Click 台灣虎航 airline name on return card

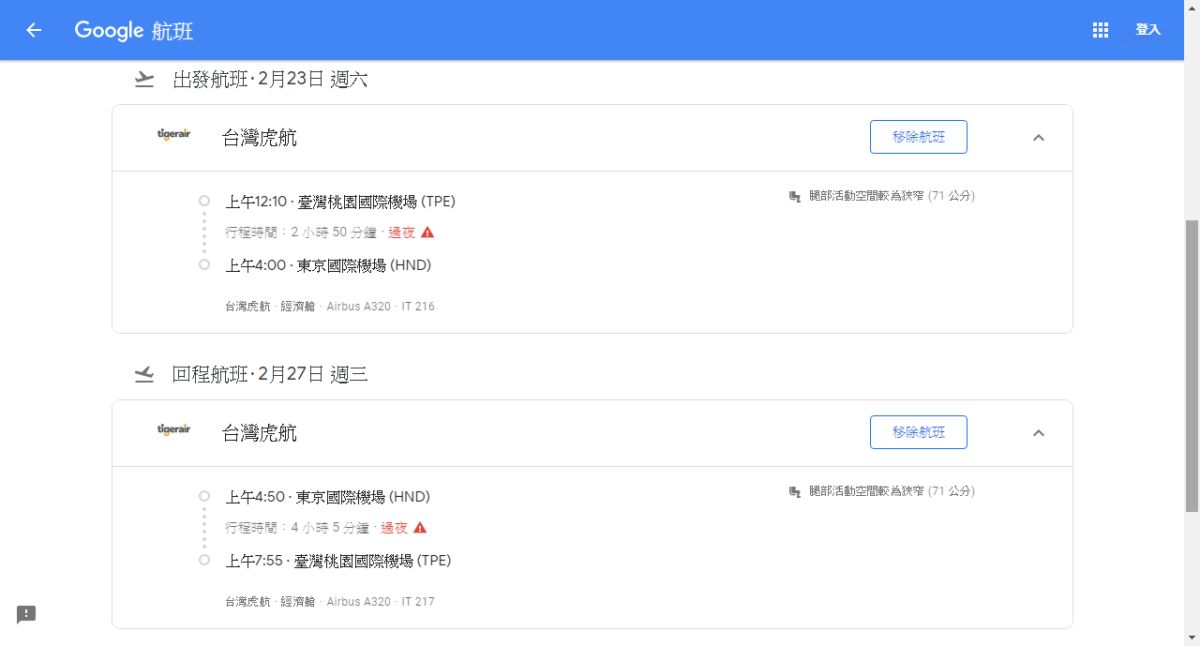259,433
